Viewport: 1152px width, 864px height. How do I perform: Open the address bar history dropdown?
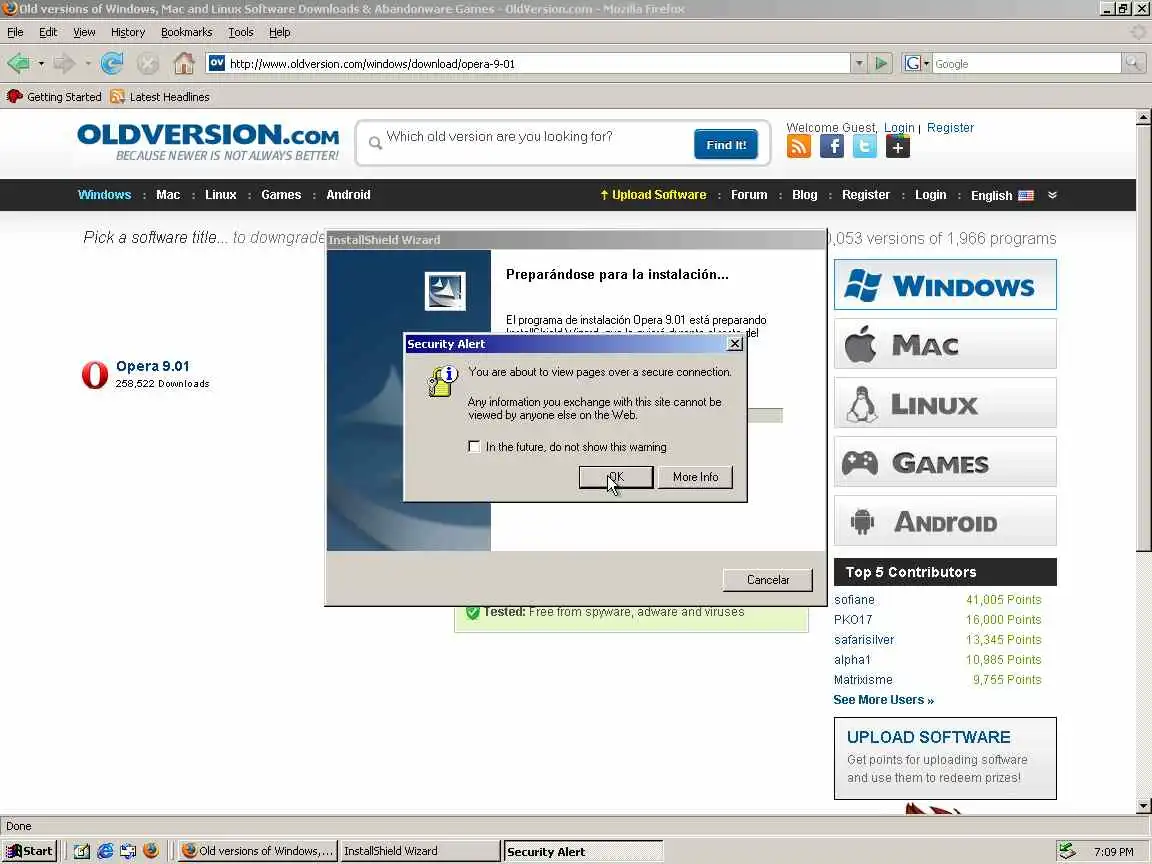(x=858, y=63)
